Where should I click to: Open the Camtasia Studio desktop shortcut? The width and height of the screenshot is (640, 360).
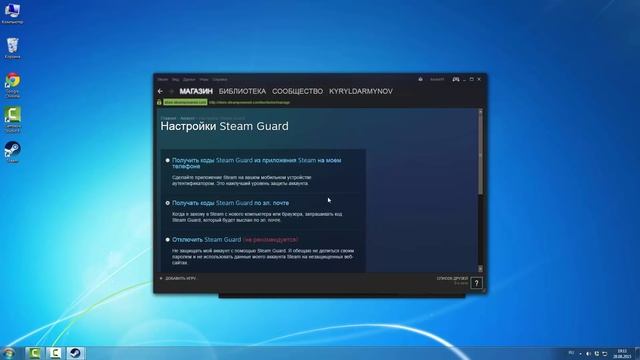(13, 120)
